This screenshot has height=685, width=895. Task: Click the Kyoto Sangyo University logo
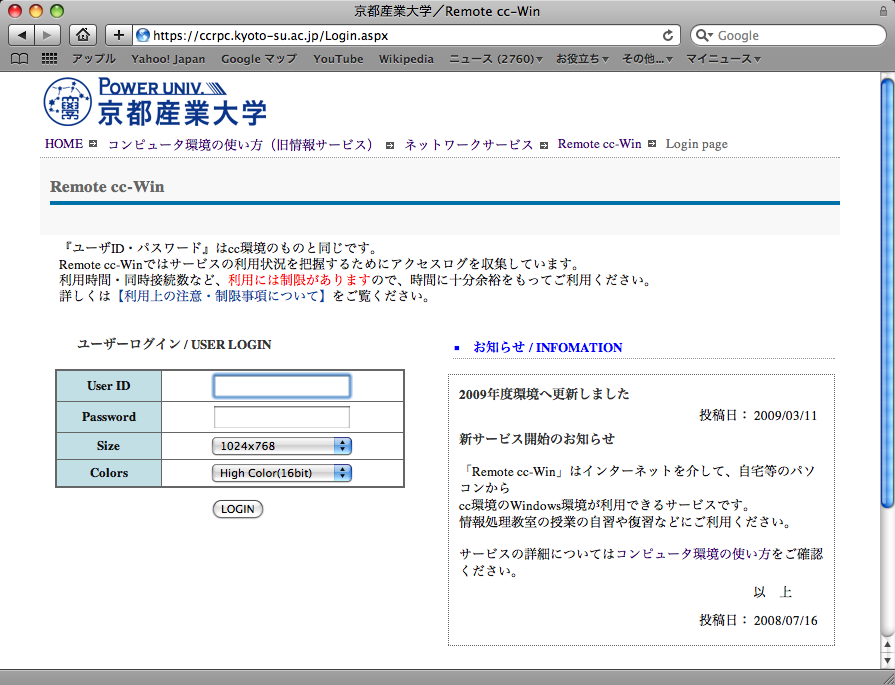pyautogui.click(x=155, y=101)
